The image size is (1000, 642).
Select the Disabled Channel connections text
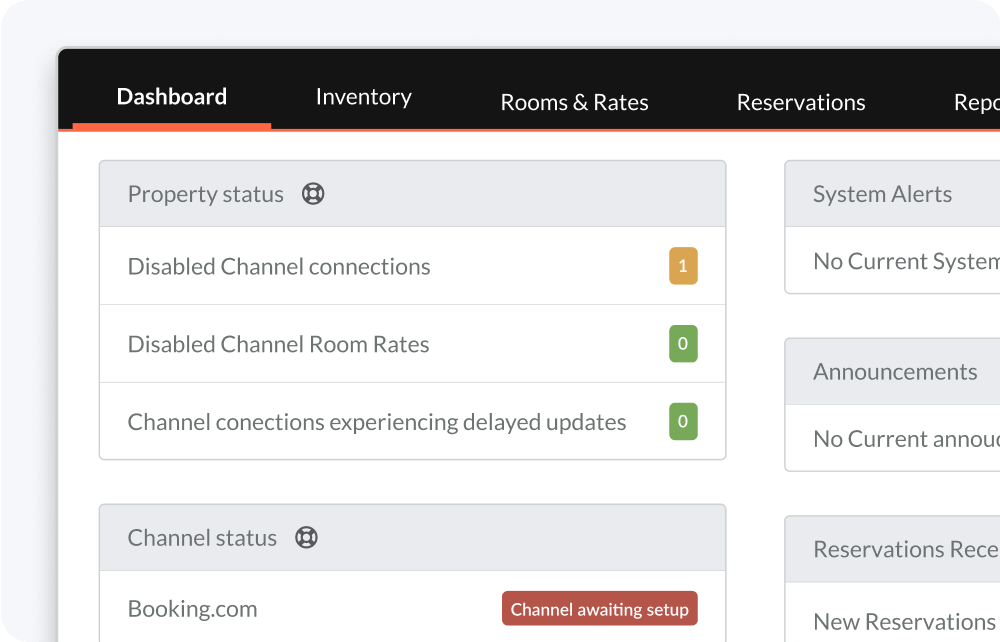pyautogui.click(x=279, y=266)
